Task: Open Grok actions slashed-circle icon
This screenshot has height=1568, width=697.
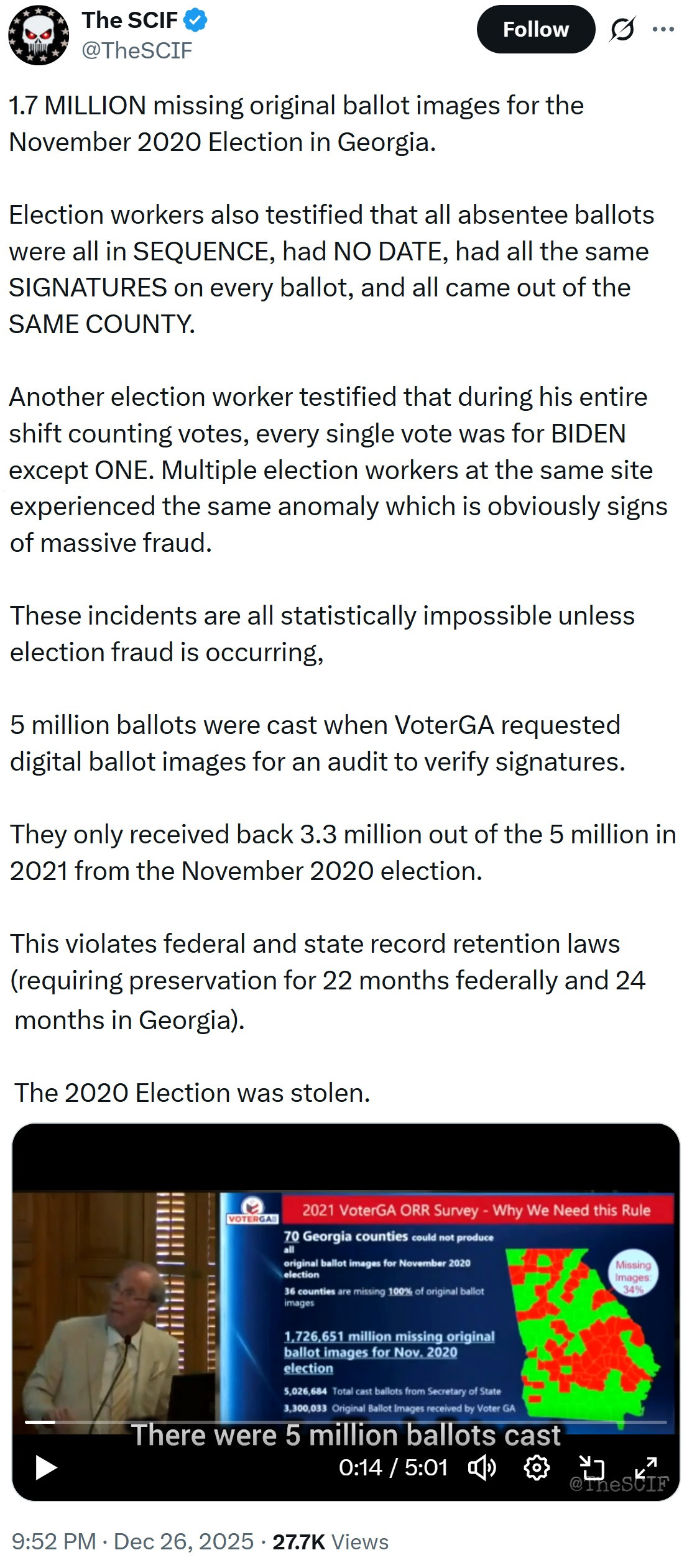Action: pos(622,29)
